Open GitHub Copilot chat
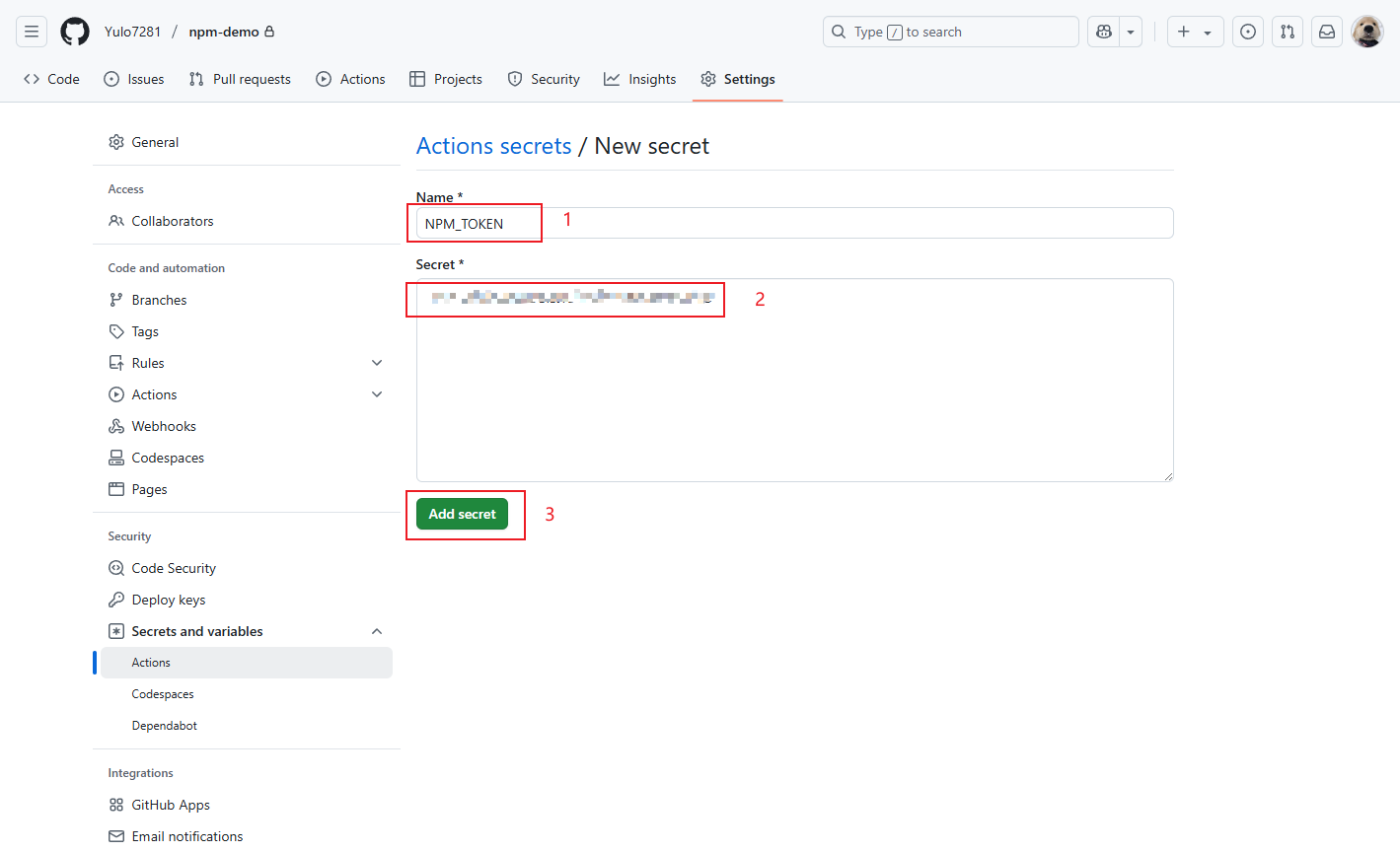Viewport: 1400px width, 852px height. [1103, 31]
